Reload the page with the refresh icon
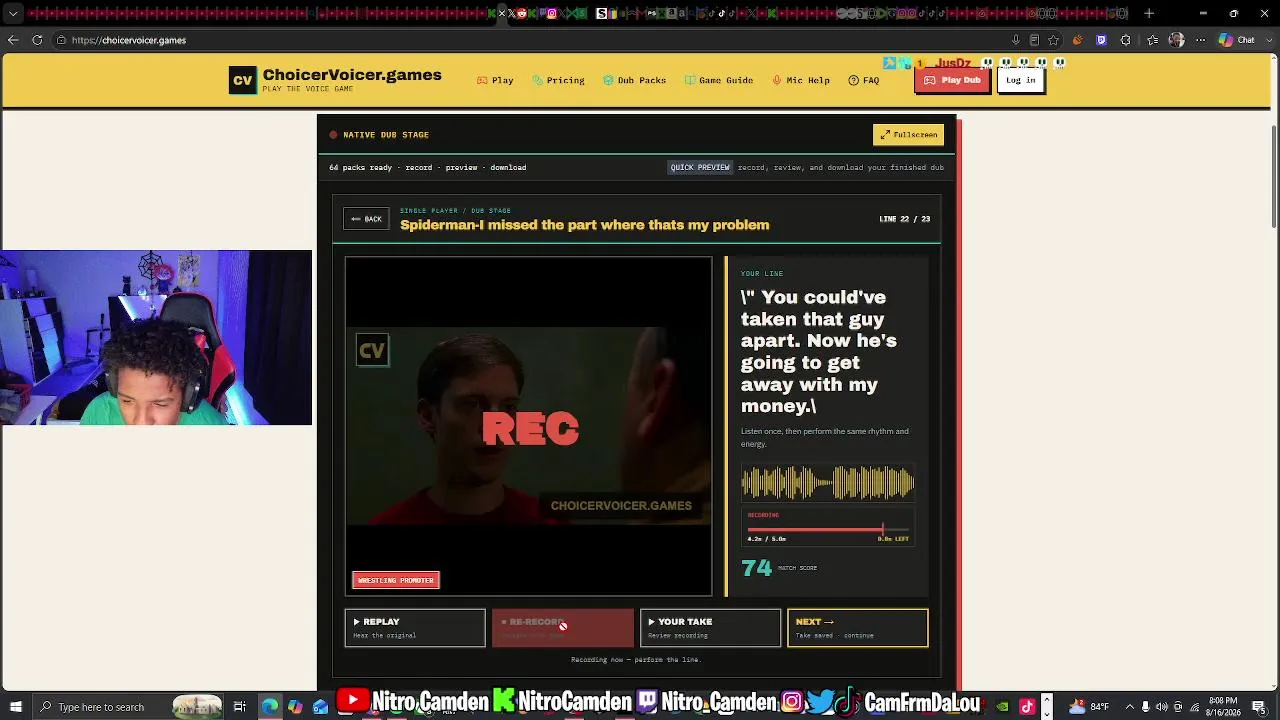The height and width of the screenshot is (720, 1280). coord(37,40)
